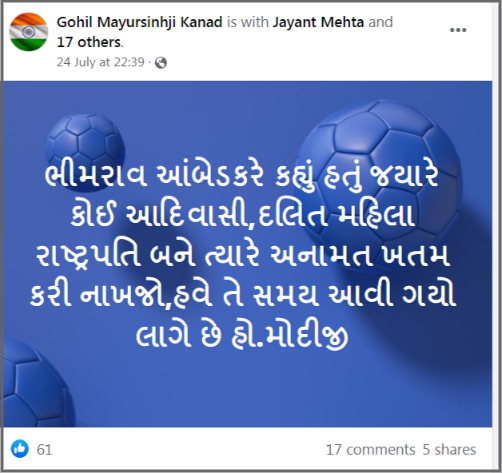Click the globe public privacy icon
The height and width of the screenshot is (473, 502).
[161, 63]
